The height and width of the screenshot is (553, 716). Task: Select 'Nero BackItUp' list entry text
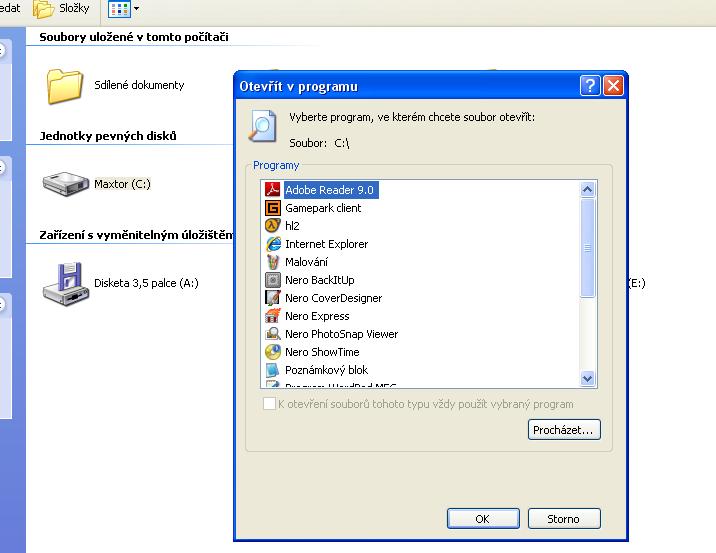320,280
